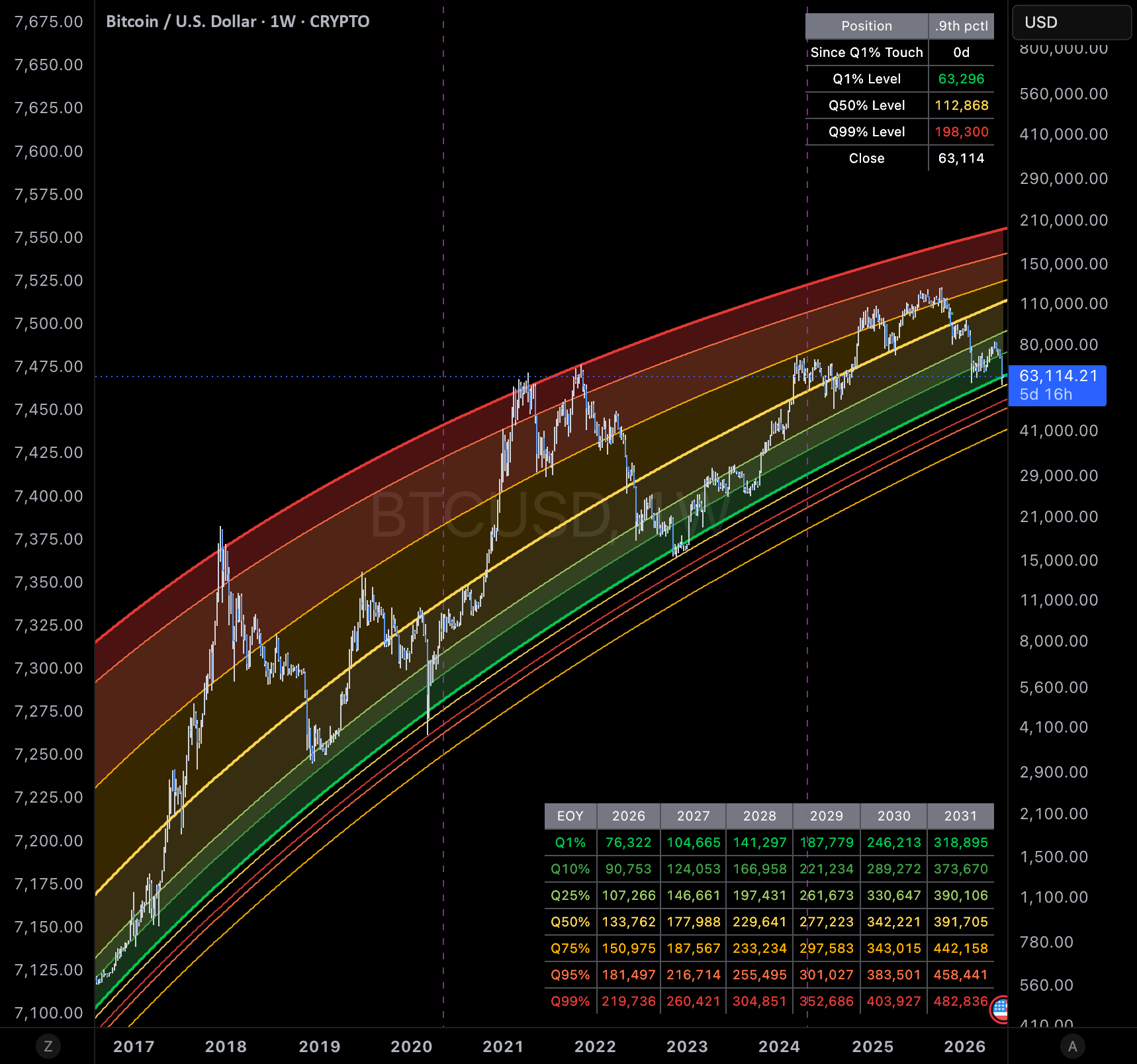Image resolution: width=1137 pixels, height=1064 pixels.
Task: Click the 2017 label on time axis
Action: pyautogui.click(x=134, y=1046)
